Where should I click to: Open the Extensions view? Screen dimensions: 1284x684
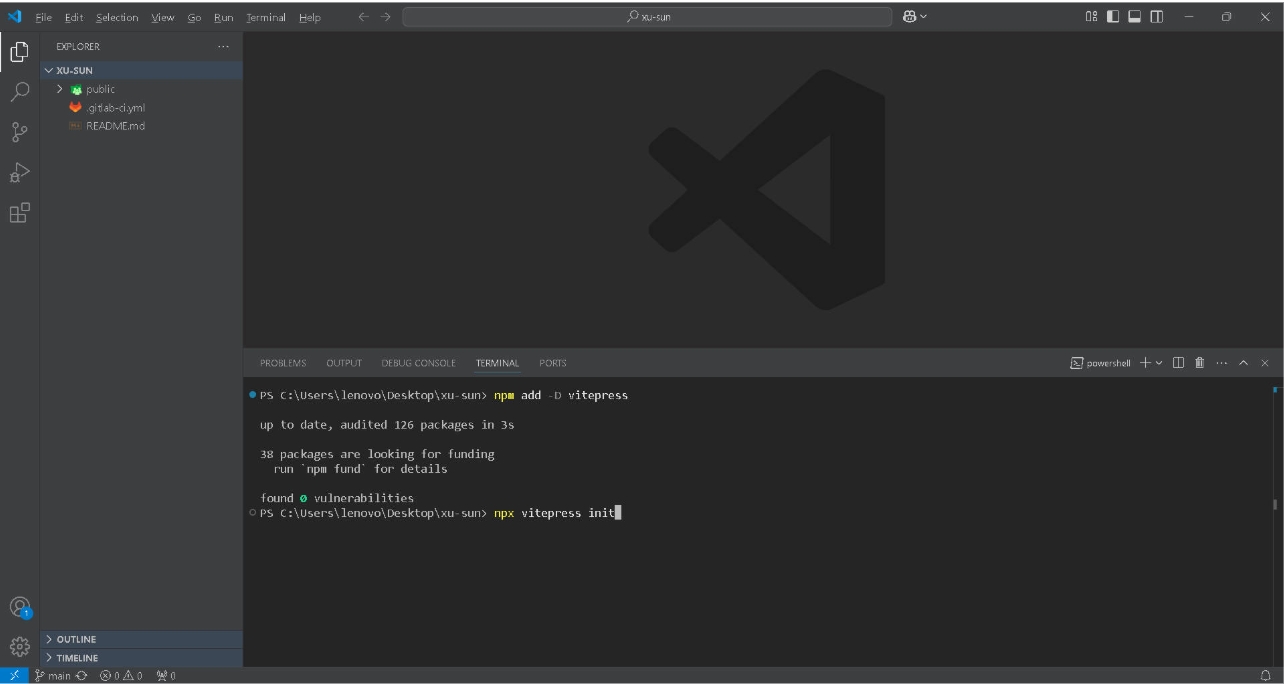[19, 212]
